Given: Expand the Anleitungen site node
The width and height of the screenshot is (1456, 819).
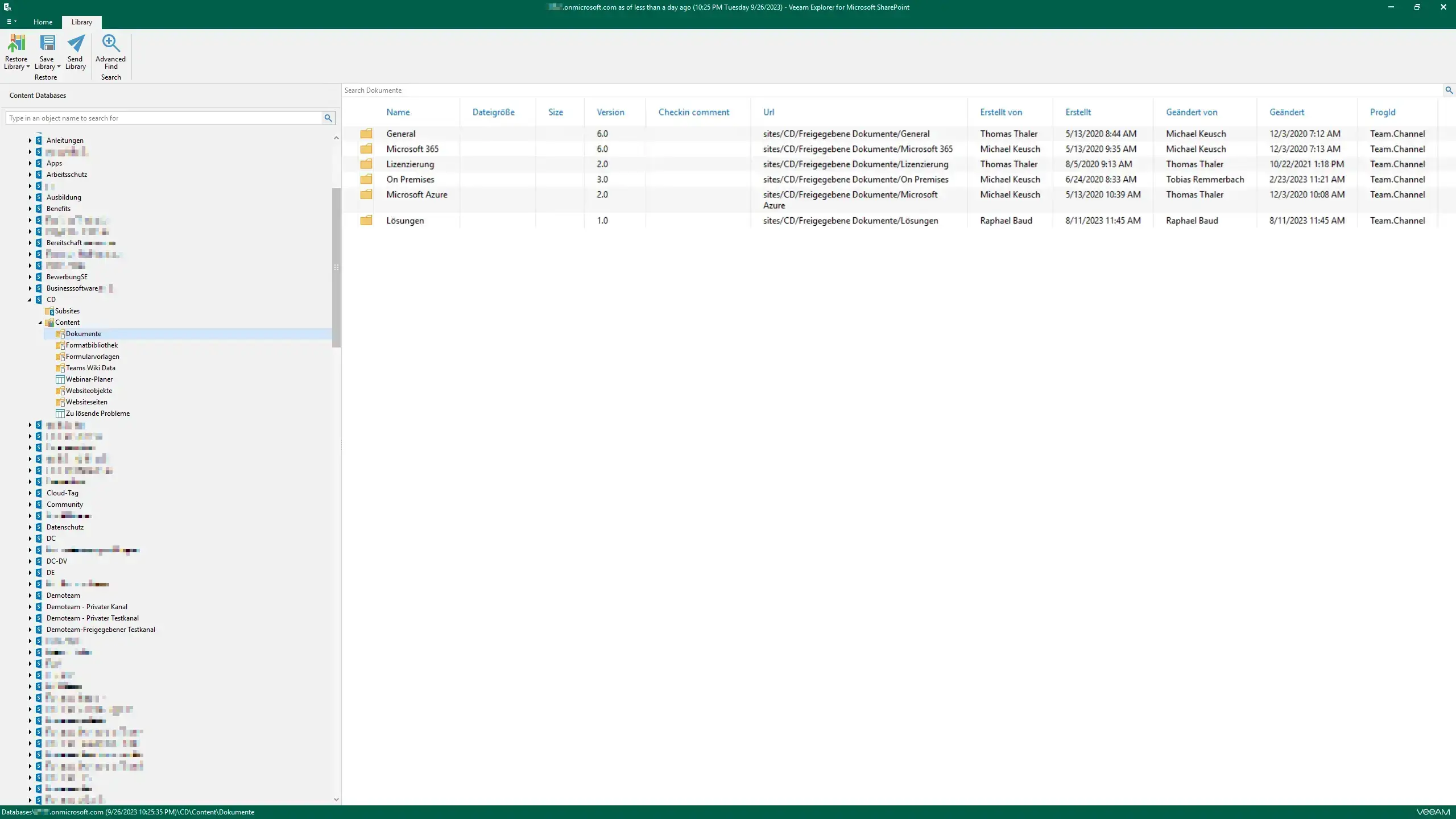Looking at the screenshot, I should point(30,140).
